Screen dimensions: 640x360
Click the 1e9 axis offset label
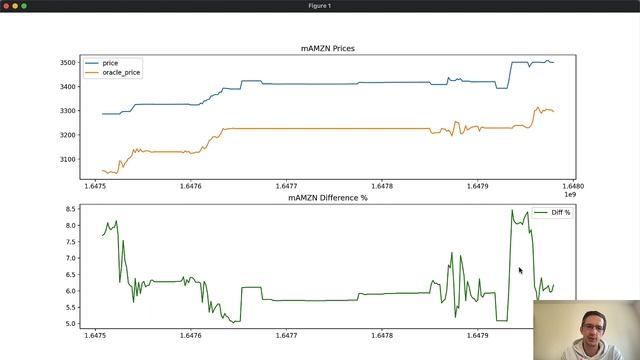(x=570, y=194)
